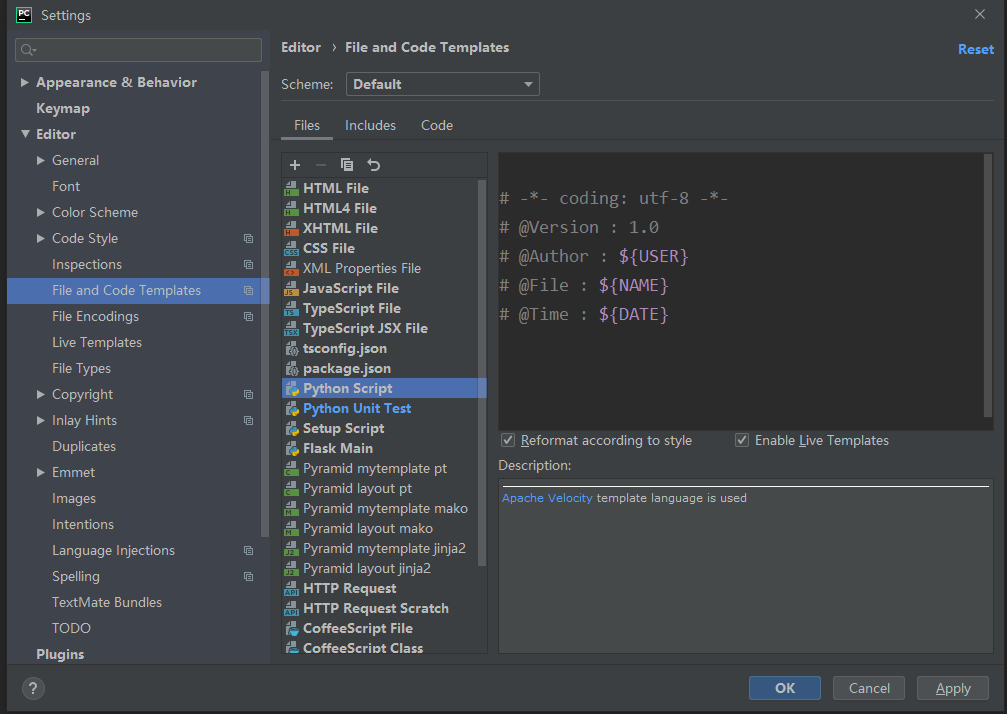Viewport: 1007px width, 714px height.
Task: Click the settings tree scrollbar
Action: [265, 303]
